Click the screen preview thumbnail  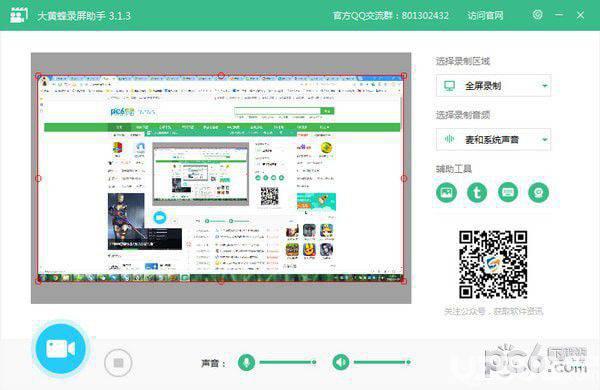[221, 178]
